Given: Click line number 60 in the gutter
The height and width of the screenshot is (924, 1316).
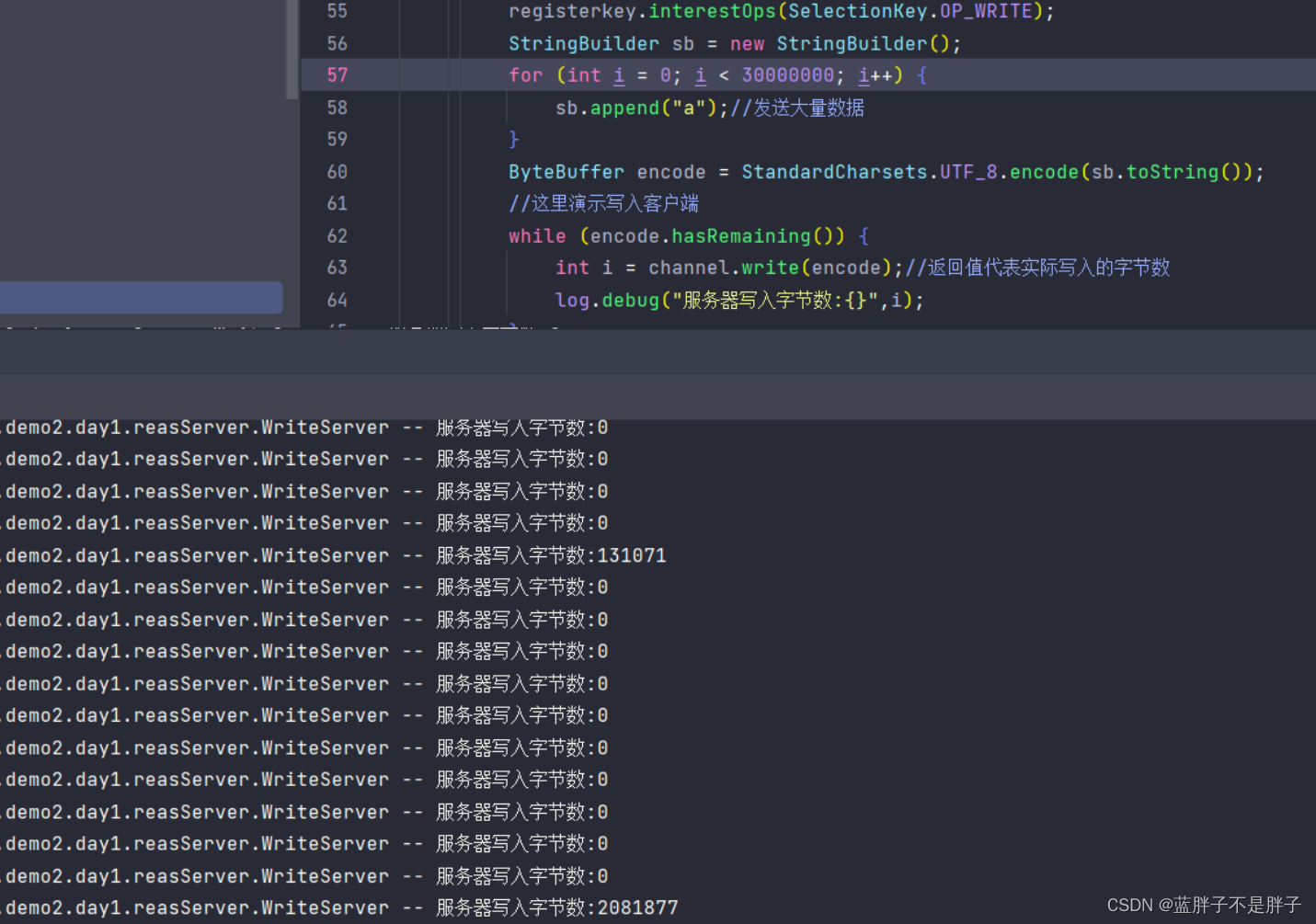Looking at the screenshot, I should (338, 172).
